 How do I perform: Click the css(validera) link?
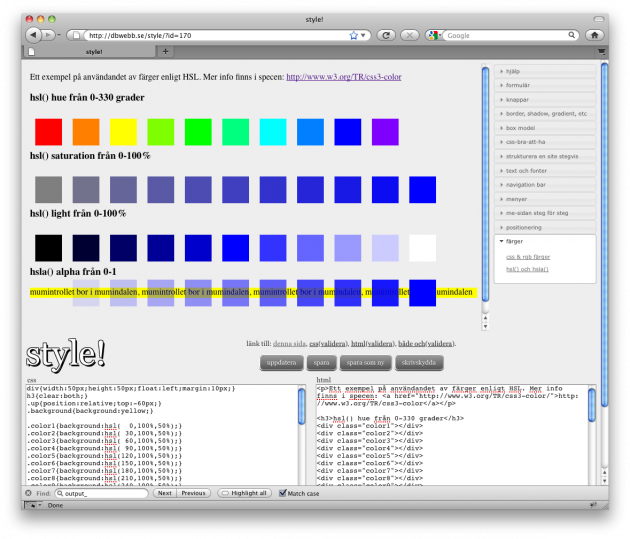tap(328, 343)
